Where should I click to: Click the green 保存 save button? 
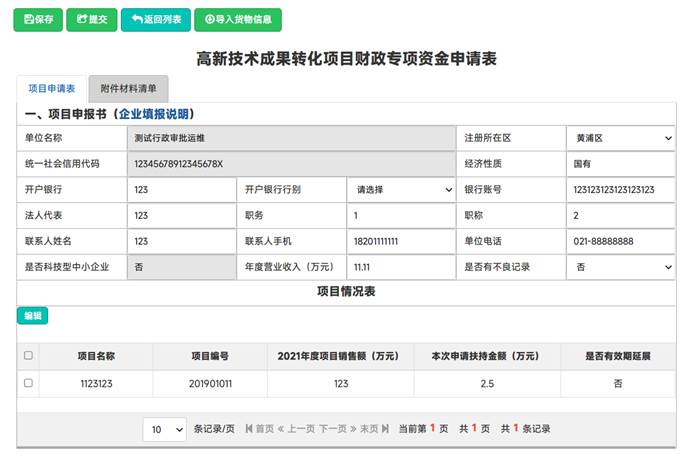[x=38, y=19]
